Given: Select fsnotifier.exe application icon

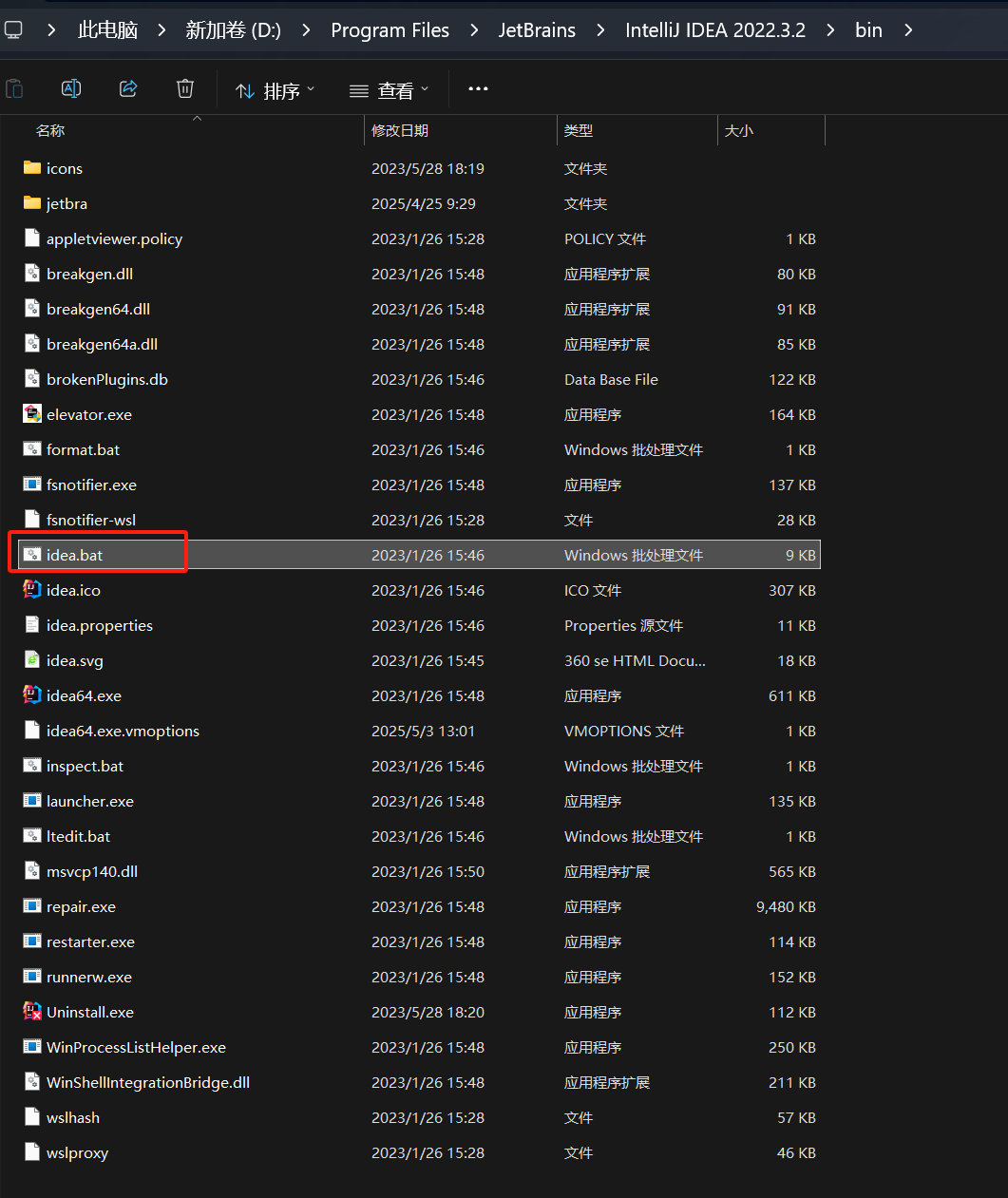Looking at the screenshot, I should pyautogui.click(x=32, y=485).
